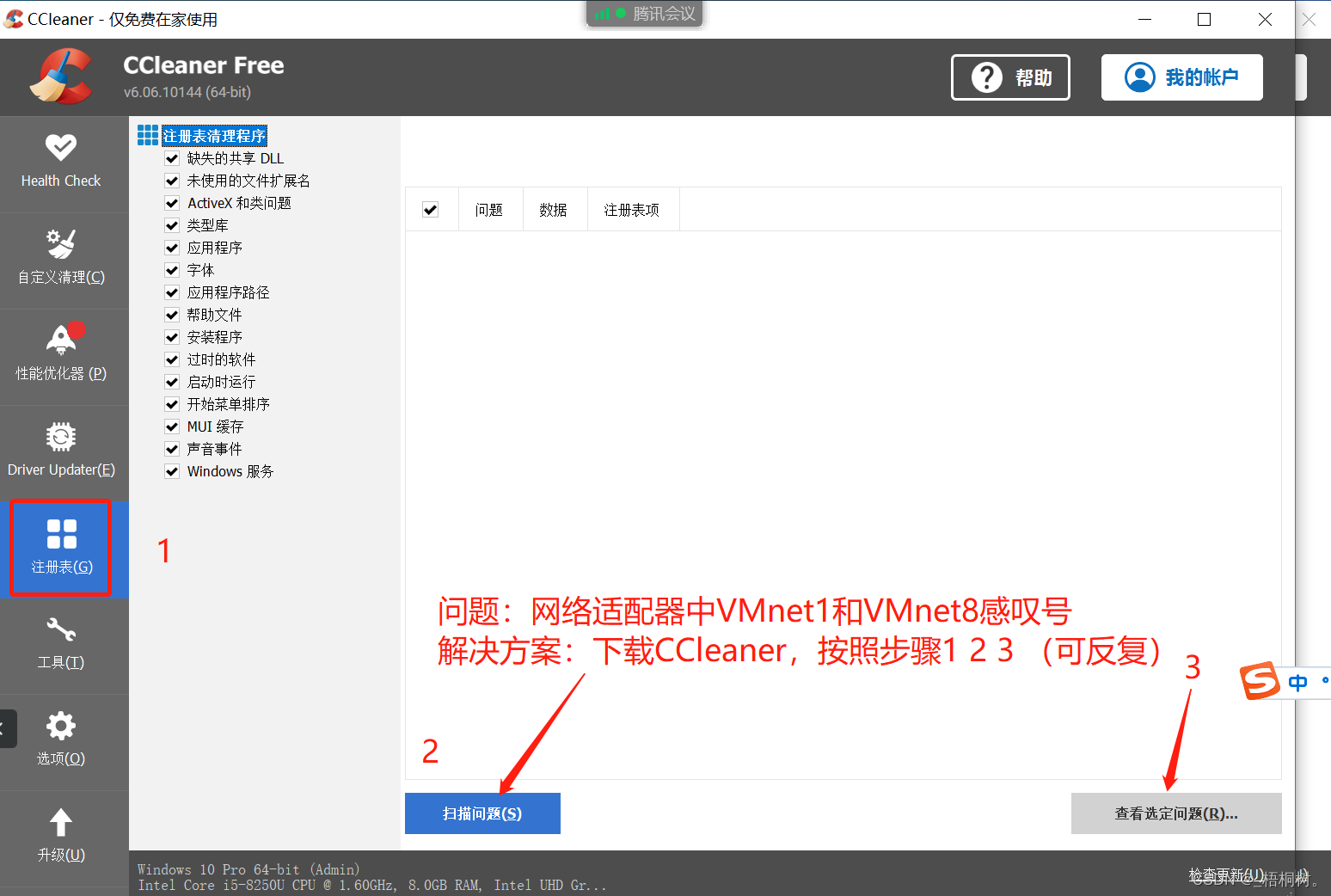Viewport: 1331px width, 896px height.
Task: Click Intel Core i5-8250U CPU status line
Action: coord(371,885)
